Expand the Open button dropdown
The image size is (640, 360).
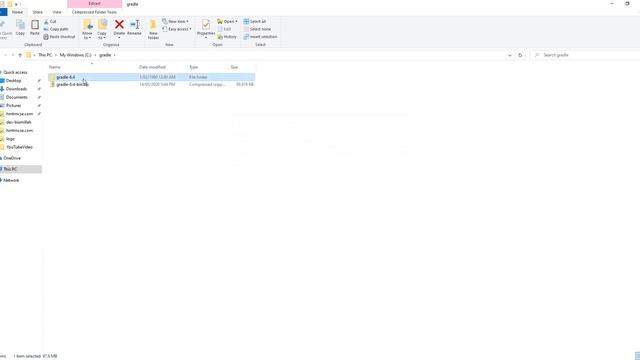click(x=236, y=21)
